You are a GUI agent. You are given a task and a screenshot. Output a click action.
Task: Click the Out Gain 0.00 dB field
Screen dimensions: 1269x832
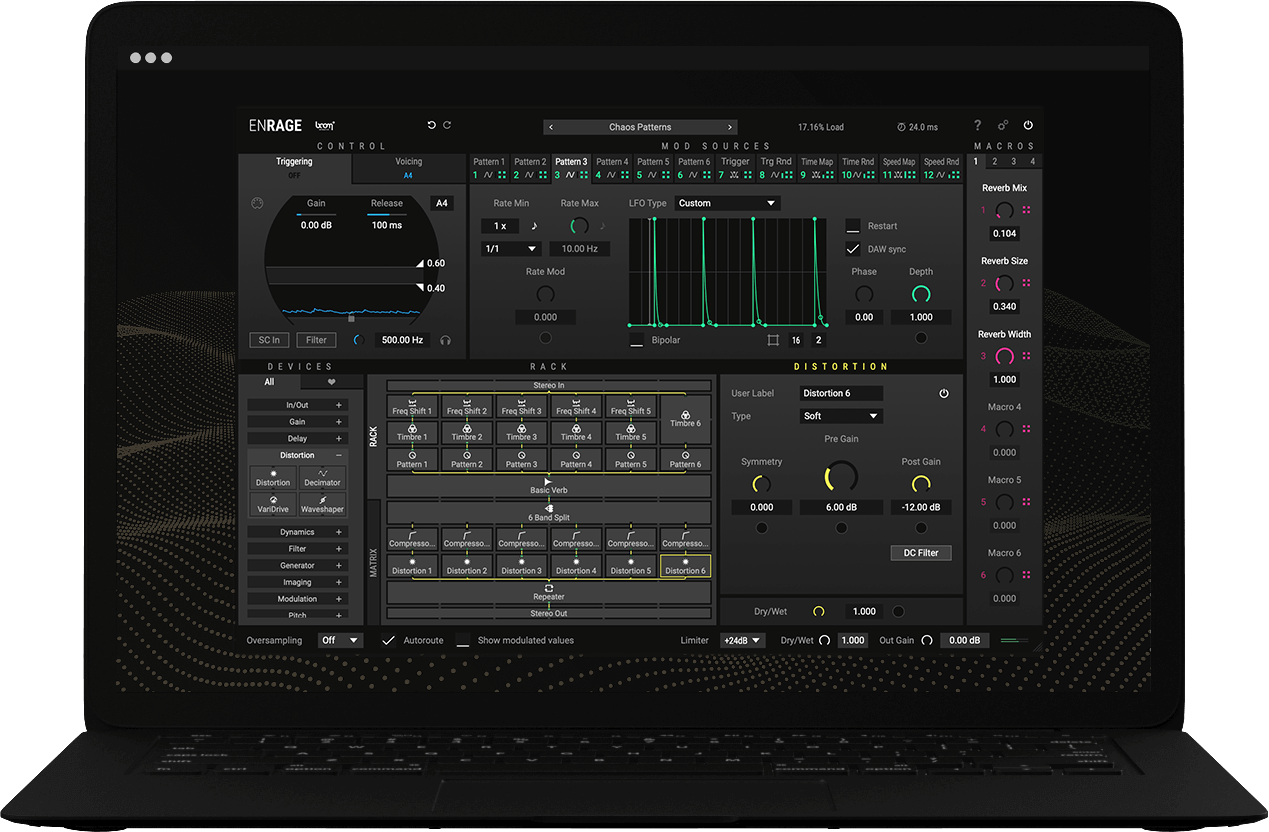[x=964, y=640]
